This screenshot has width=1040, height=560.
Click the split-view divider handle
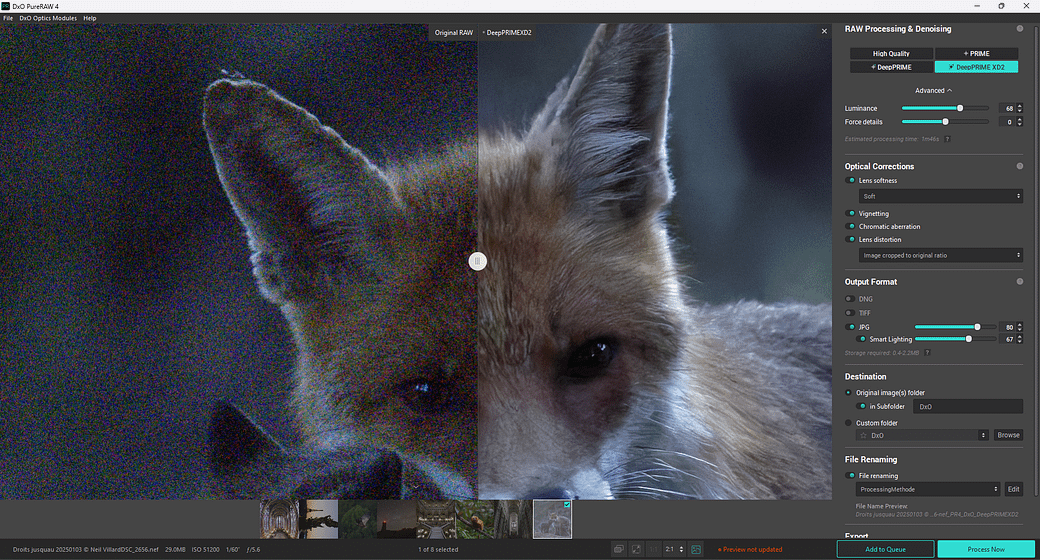coord(478,261)
